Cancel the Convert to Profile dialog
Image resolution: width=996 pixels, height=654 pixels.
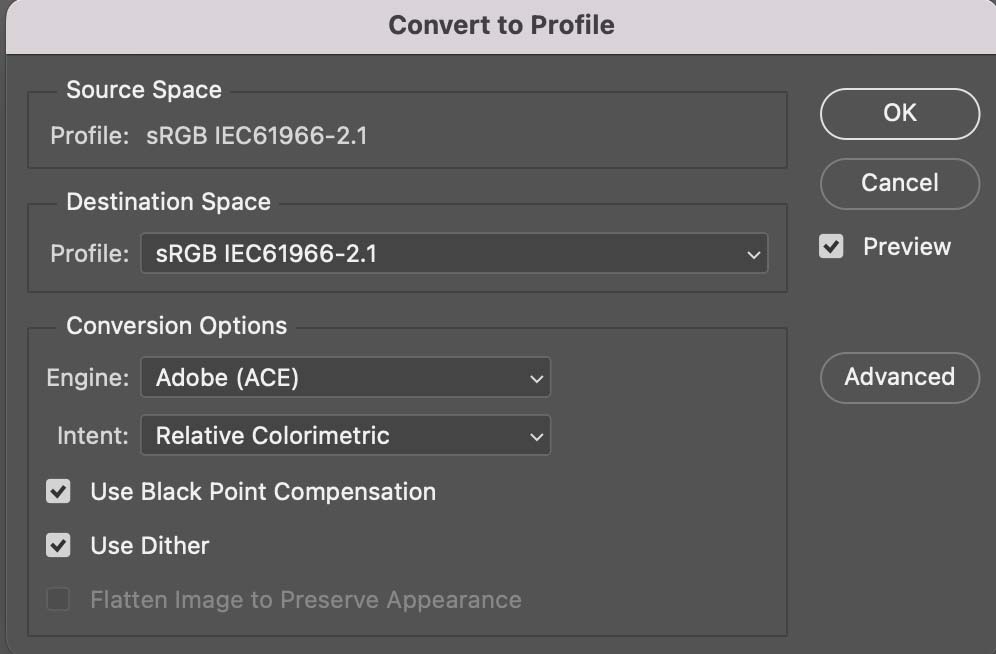click(x=899, y=183)
